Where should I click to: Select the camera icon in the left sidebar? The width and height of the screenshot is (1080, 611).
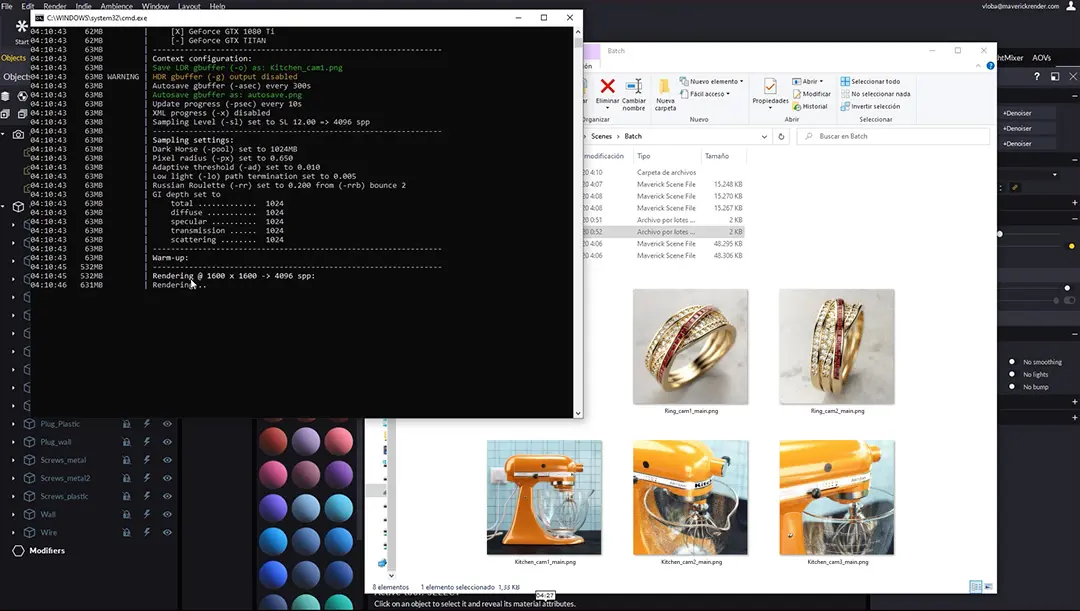pyautogui.click(x=18, y=133)
